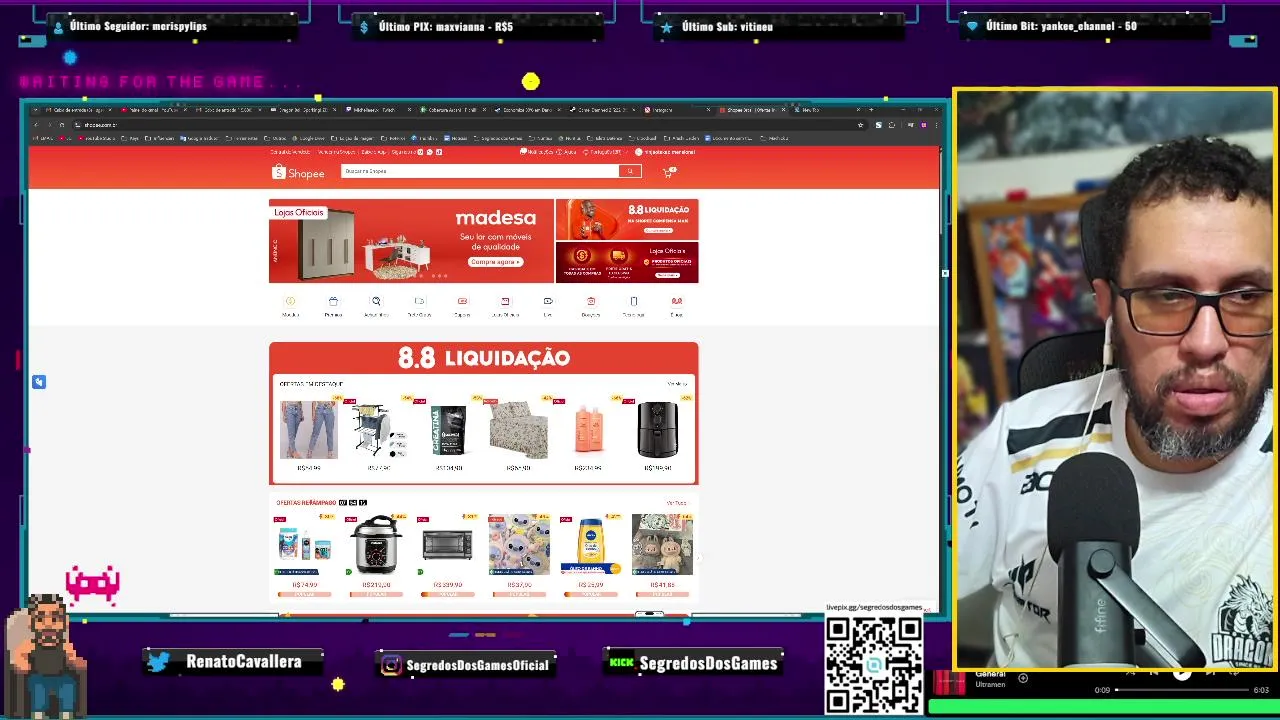Click the Último PIX overlay label
The image size is (1280, 720).
446,27
